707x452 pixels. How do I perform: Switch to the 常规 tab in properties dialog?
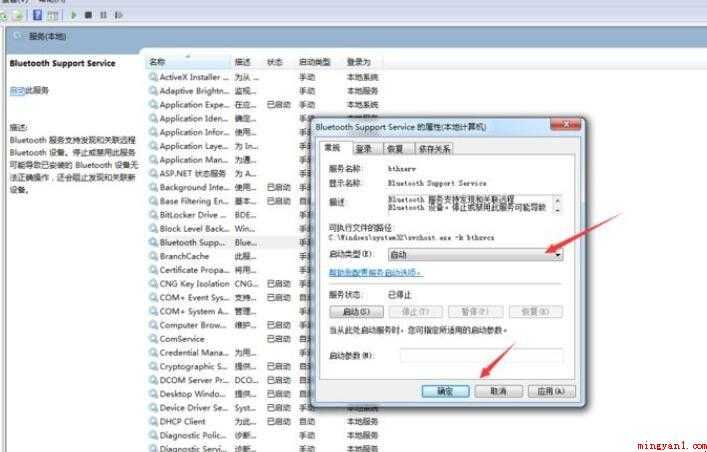click(333, 148)
